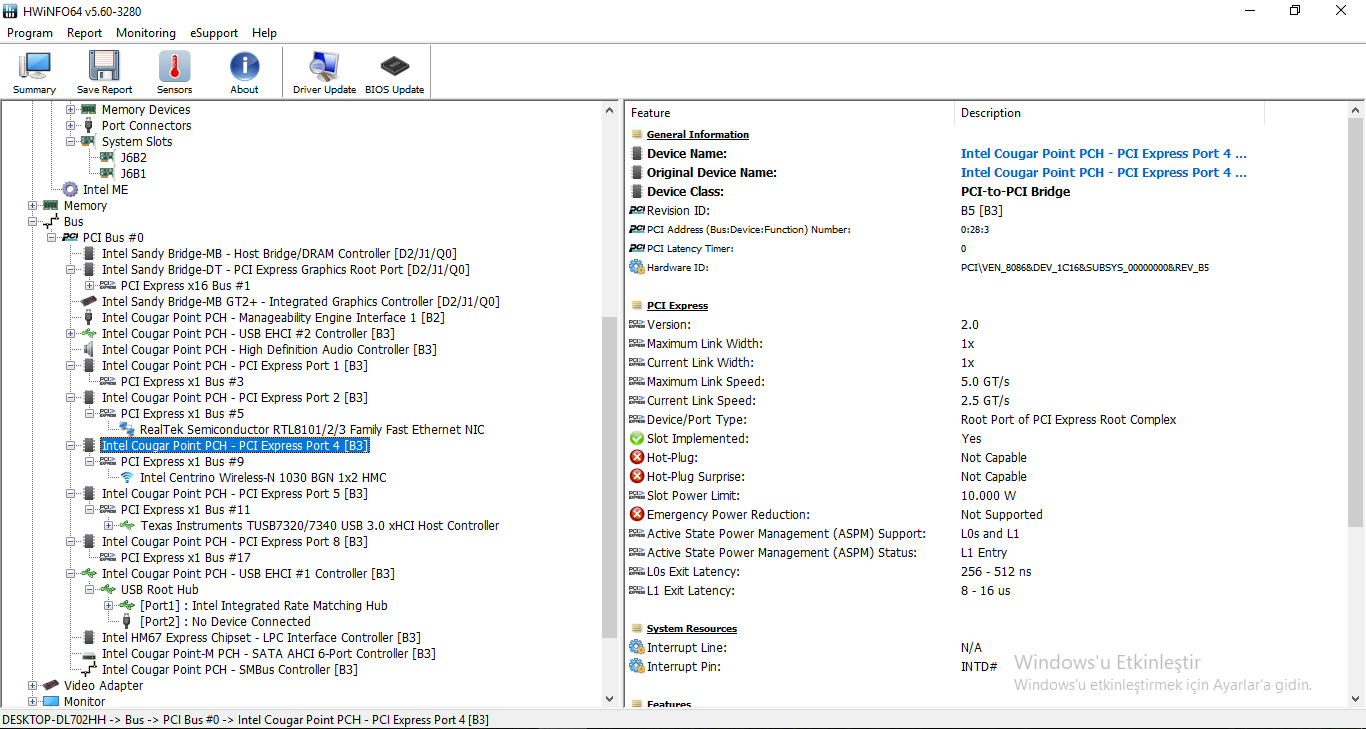Click the PCI Bus #0 icon

pos(70,237)
